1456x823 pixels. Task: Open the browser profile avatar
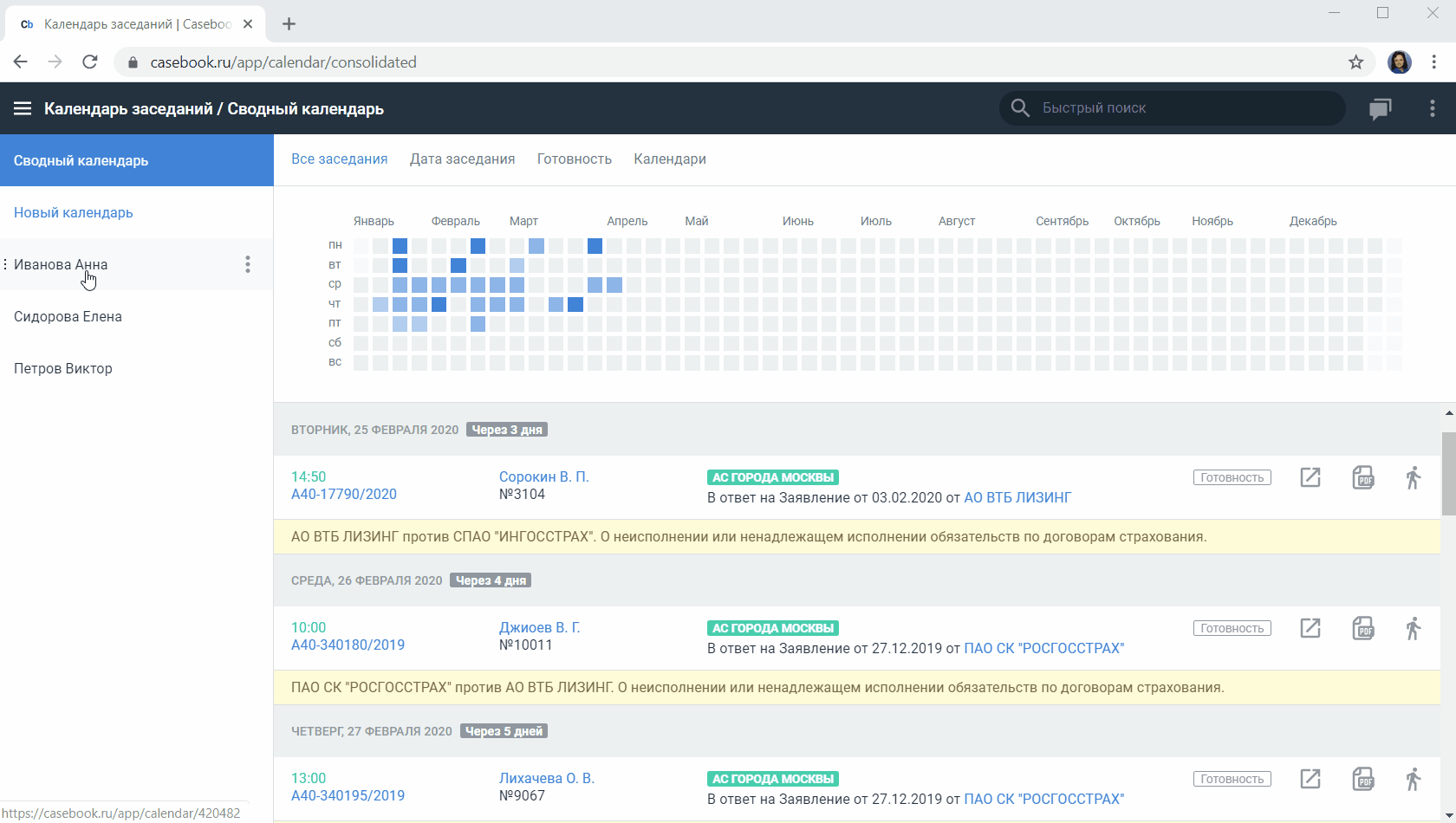coord(1400,62)
